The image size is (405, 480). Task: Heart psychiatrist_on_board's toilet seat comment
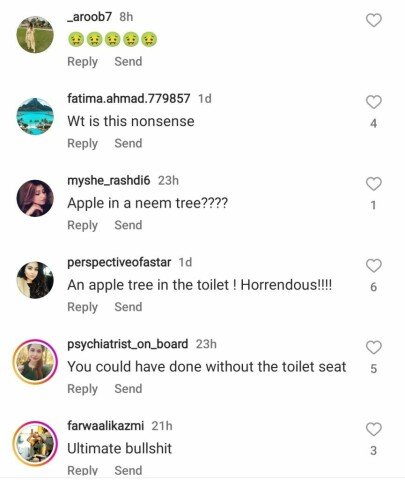[374, 347]
